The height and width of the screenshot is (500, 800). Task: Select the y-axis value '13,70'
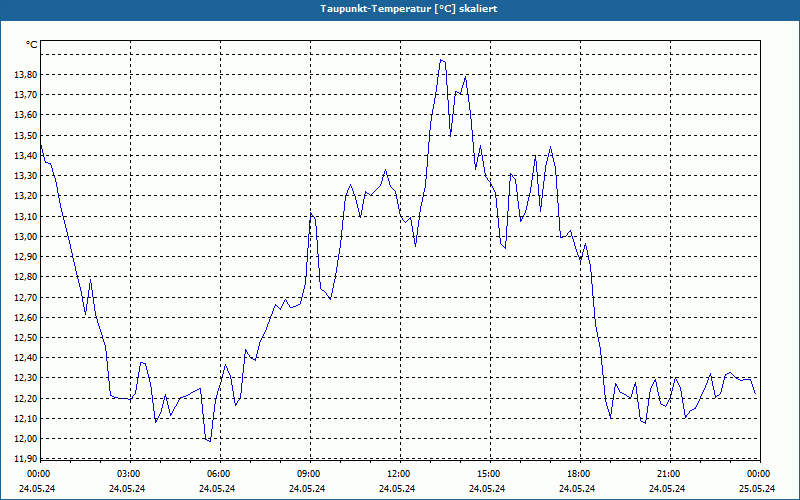point(26,95)
